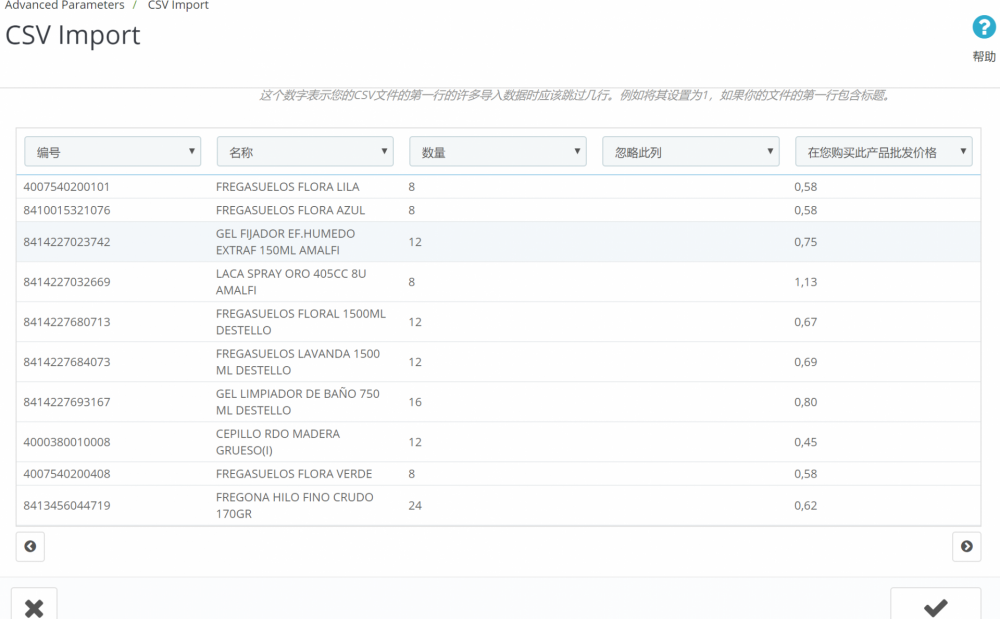Click LACA SPRAY ORO 405CC name
The width and height of the screenshot is (1000, 619).
(291, 282)
